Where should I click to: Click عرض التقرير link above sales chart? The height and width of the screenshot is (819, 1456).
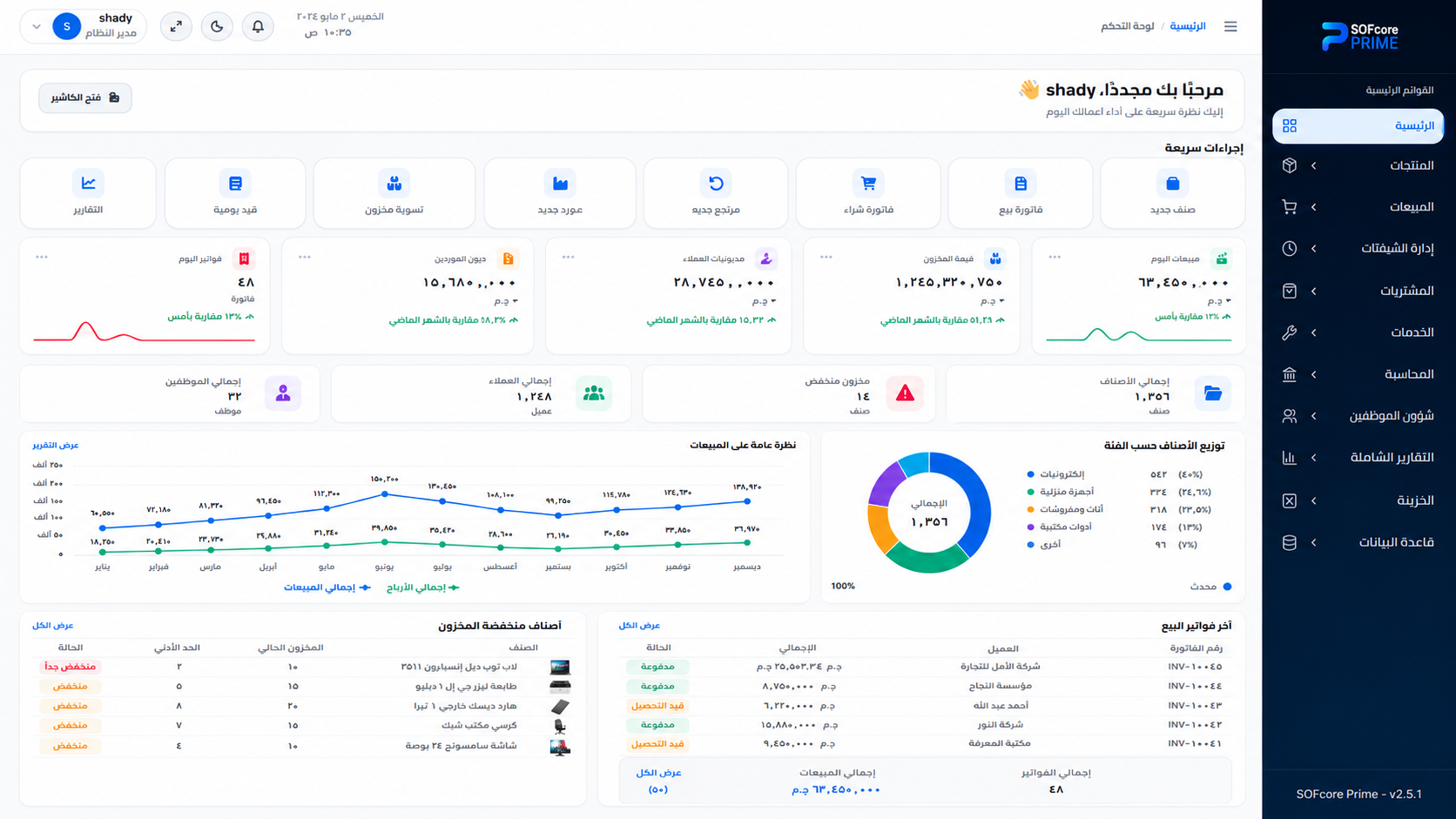pyautogui.click(x=56, y=446)
